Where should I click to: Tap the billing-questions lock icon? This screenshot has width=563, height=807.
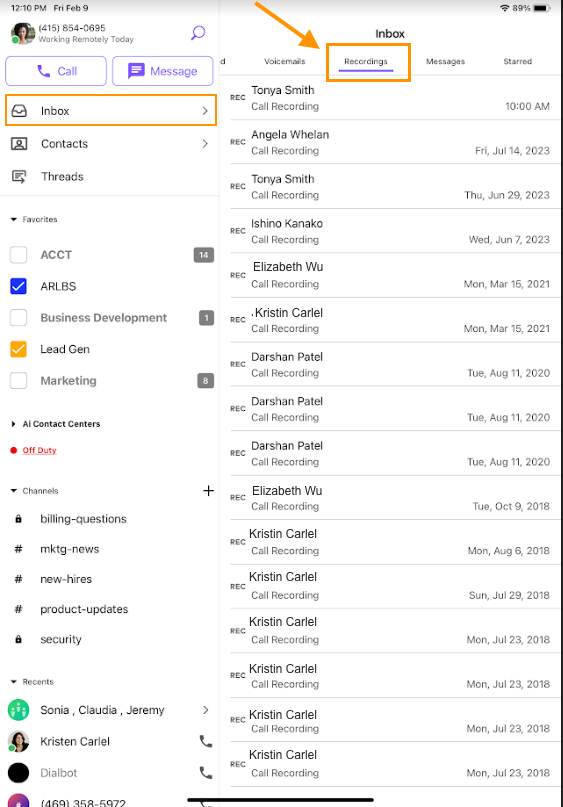point(19,519)
